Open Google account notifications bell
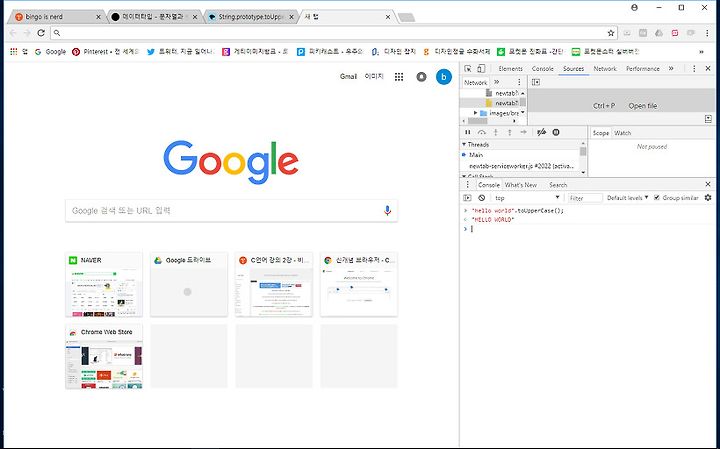720x449 pixels. pyautogui.click(x=421, y=77)
